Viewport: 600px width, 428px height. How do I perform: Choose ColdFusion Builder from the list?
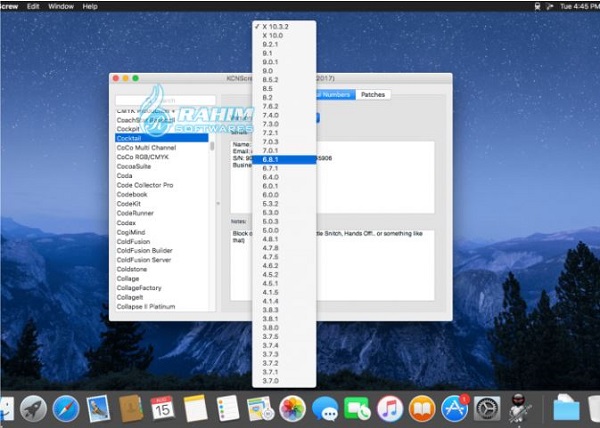(160, 250)
